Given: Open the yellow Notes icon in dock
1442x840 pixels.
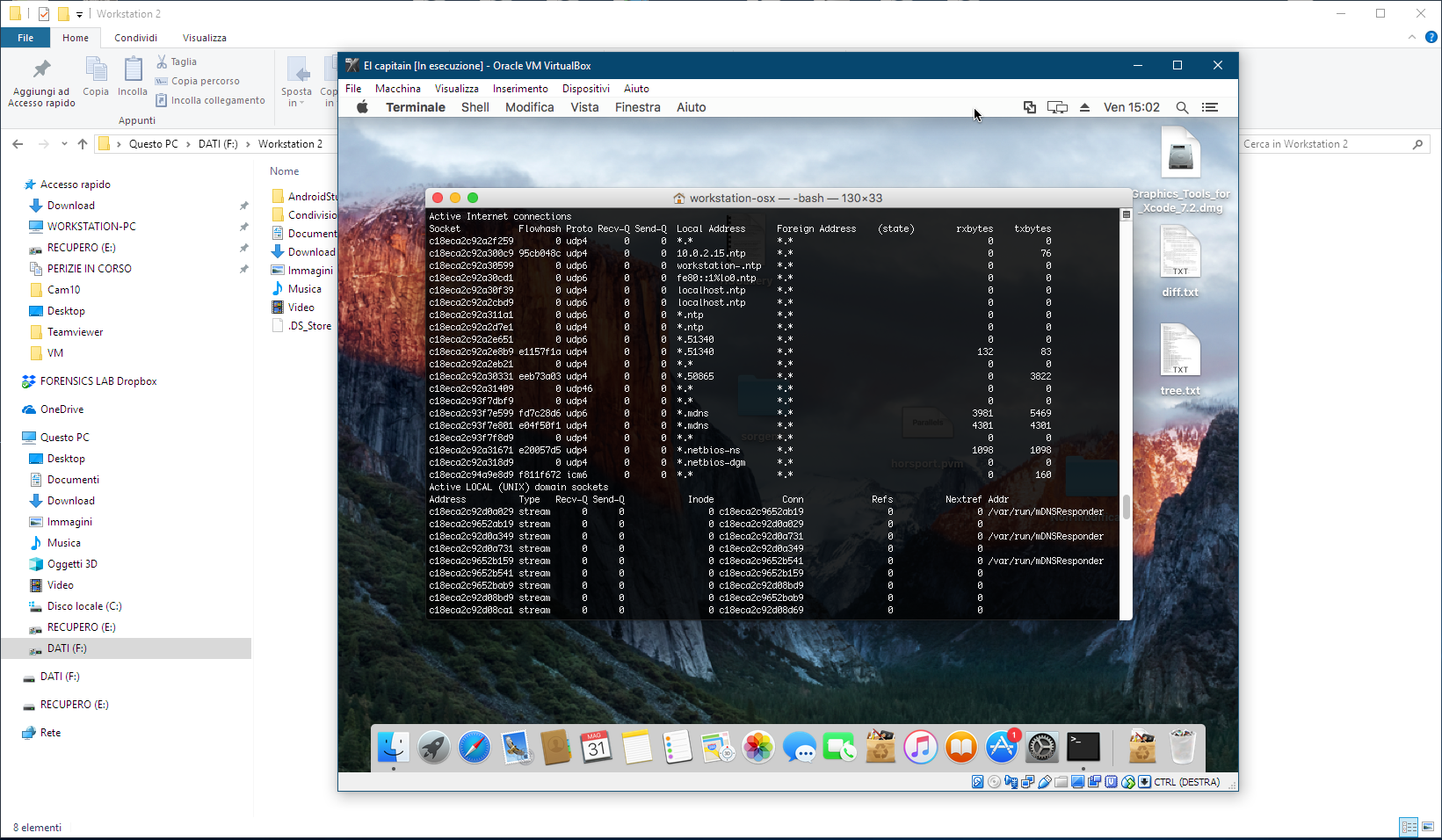Looking at the screenshot, I should (x=636, y=747).
